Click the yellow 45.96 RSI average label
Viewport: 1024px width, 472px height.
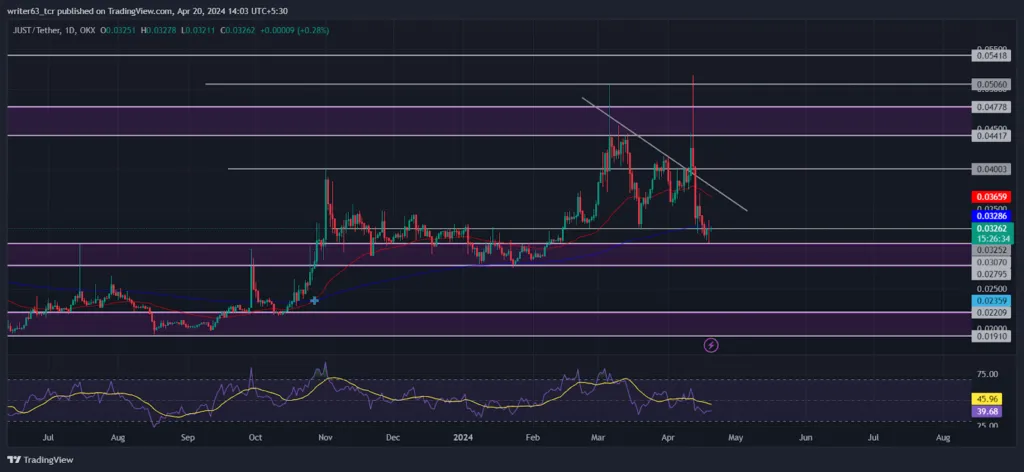[985, 398]
